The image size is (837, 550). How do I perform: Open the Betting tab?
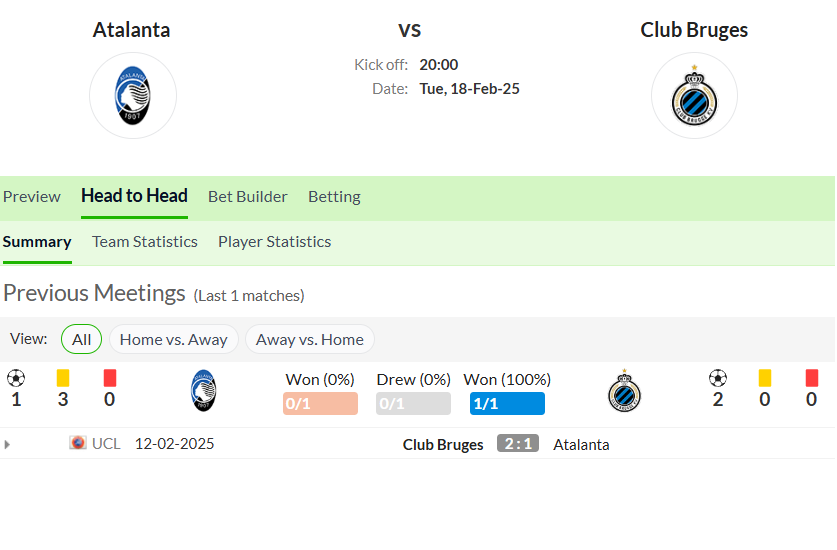coord(334,197)
